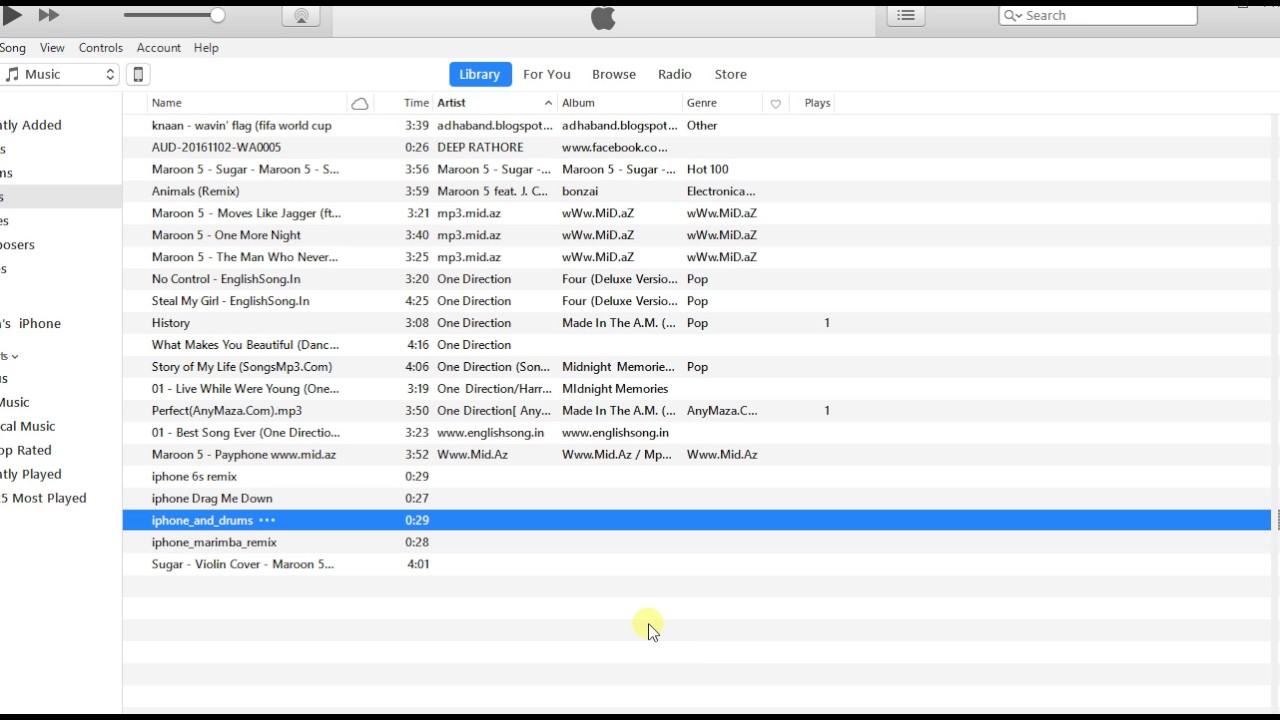The image size is (1280, 720).
Task: Click the iPhone device icon button
Action: click(x=139, y=74)
